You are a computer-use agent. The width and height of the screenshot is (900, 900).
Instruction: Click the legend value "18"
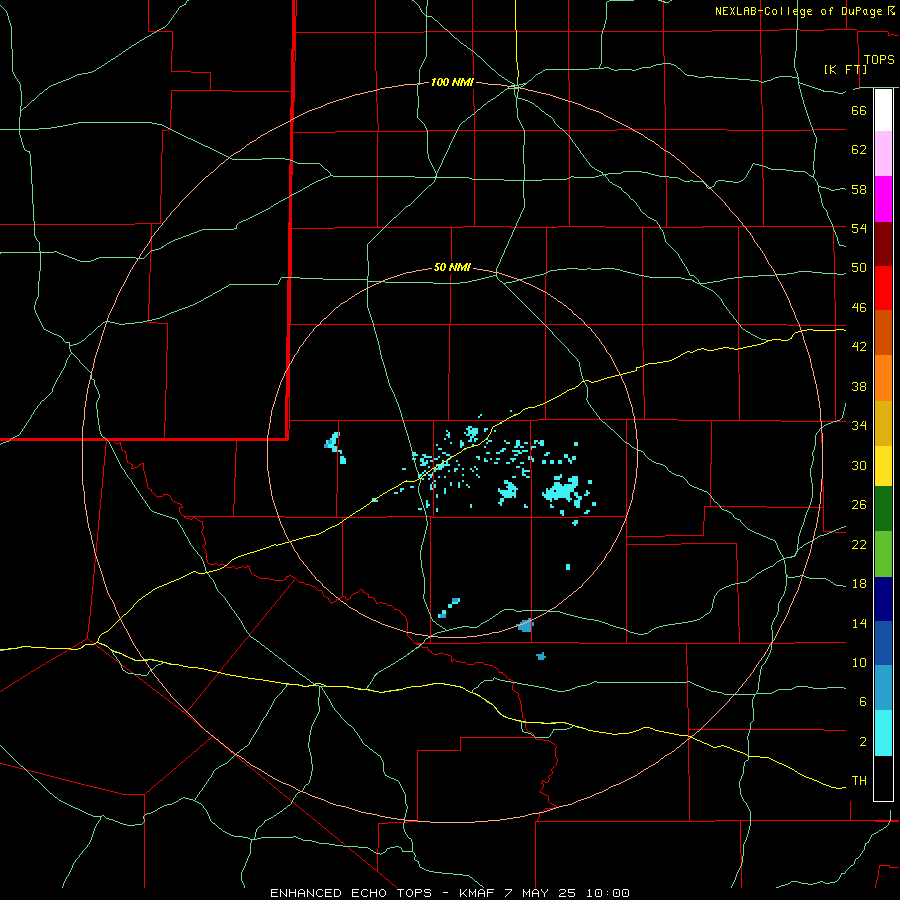click(x=859, y=584)
